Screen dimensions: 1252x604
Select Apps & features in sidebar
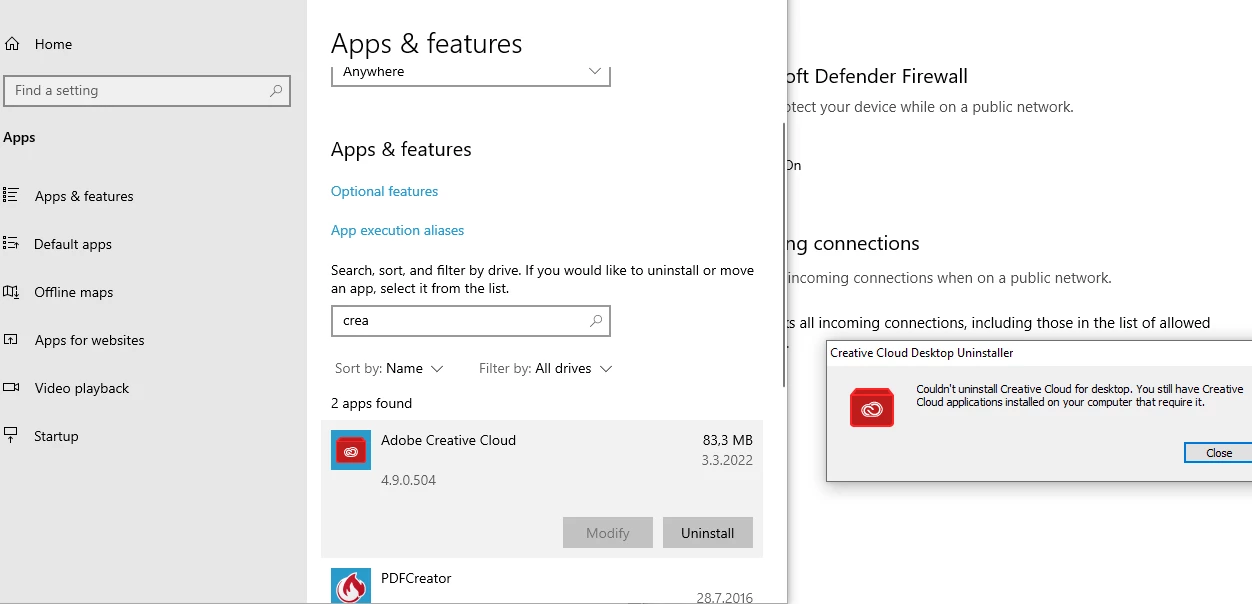tap(84, 196)
